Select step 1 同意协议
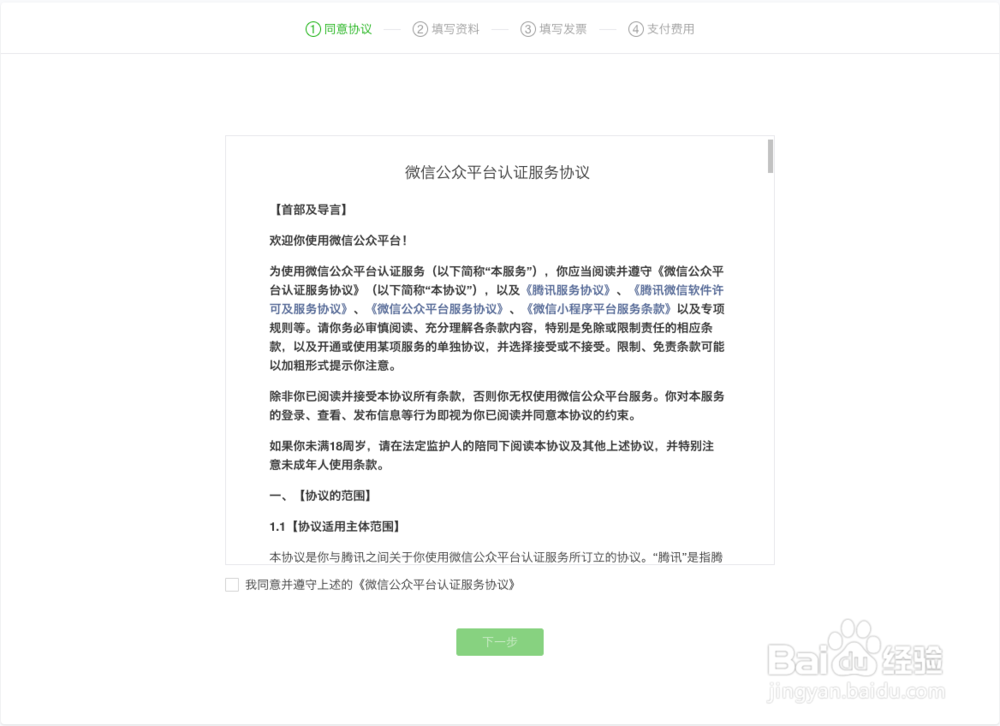Viewport: 1000px width, 726px height. point(339,29)
